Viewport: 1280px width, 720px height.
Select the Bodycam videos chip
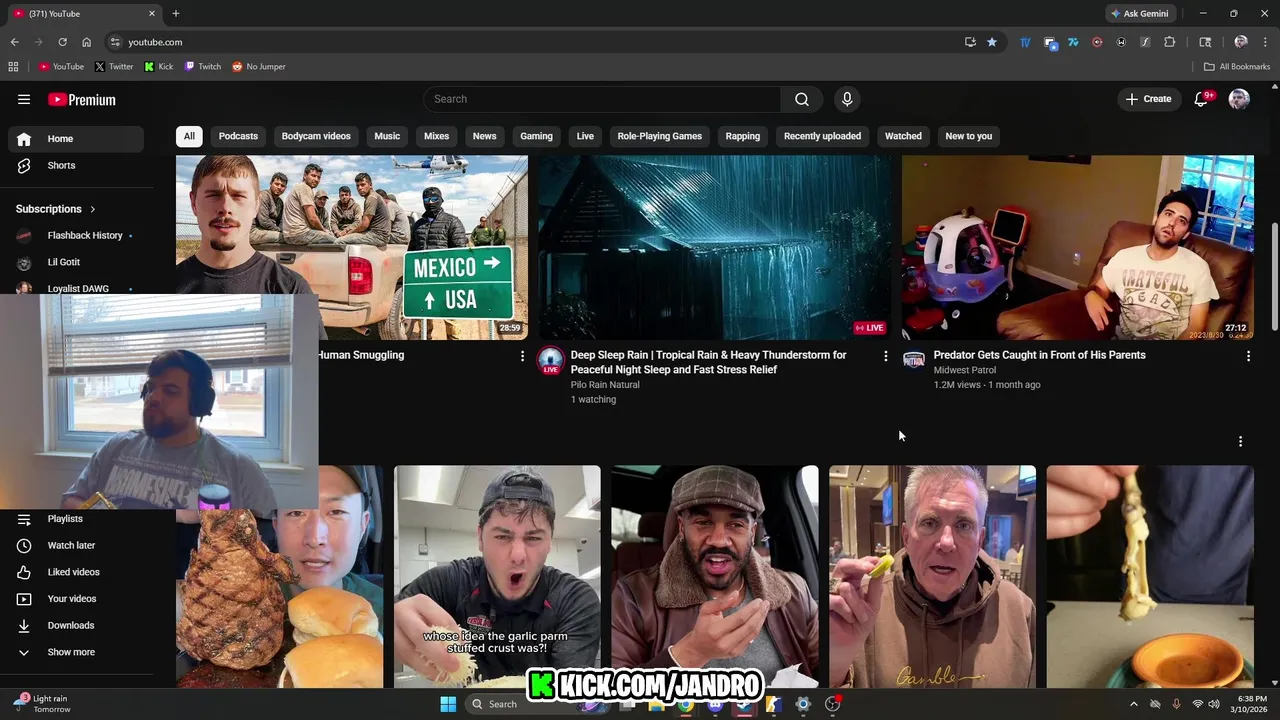pyautogui.click(x=316, y=136)
